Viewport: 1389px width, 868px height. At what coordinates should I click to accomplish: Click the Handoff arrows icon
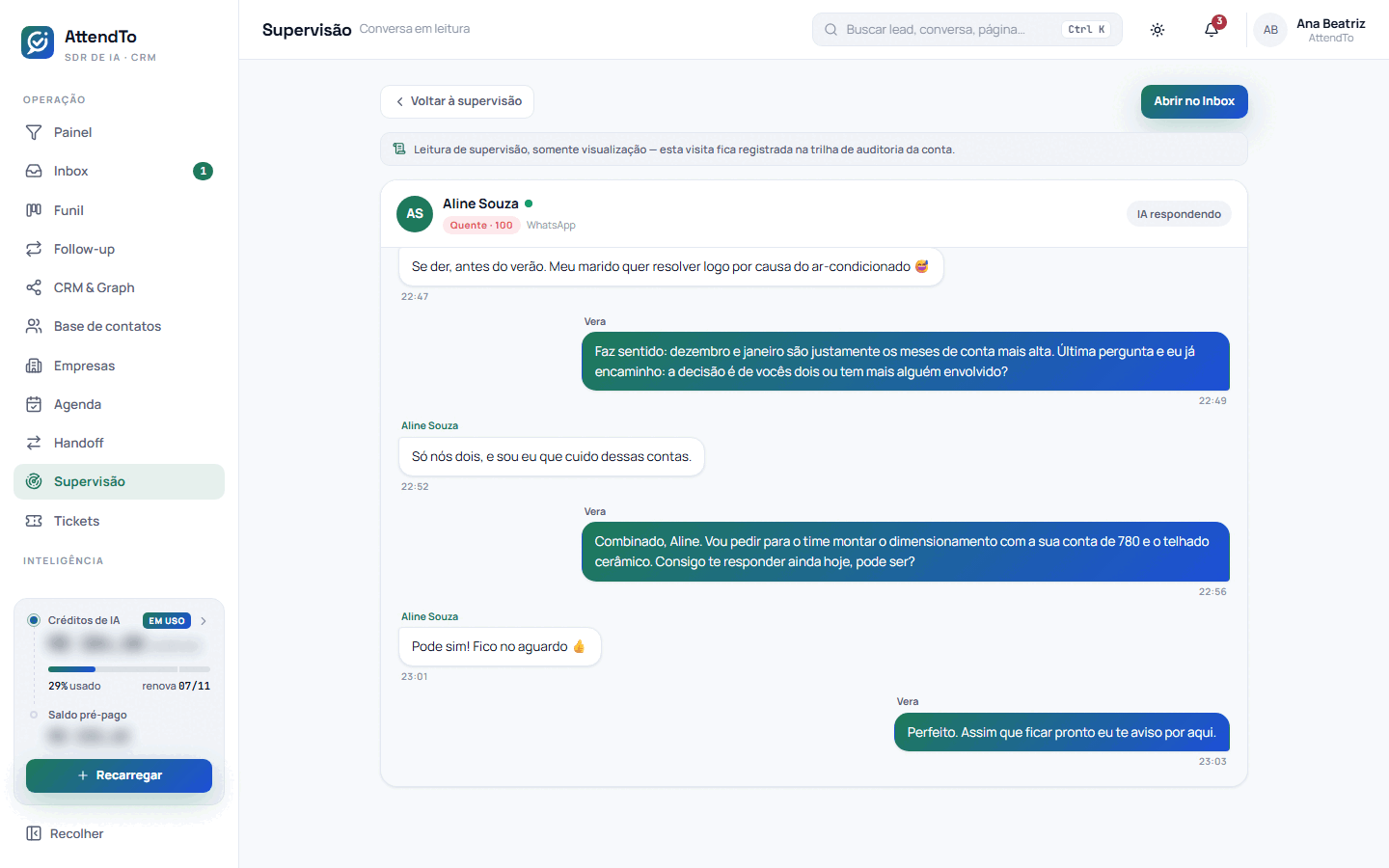pyautogui.click(x=34, y=443)
